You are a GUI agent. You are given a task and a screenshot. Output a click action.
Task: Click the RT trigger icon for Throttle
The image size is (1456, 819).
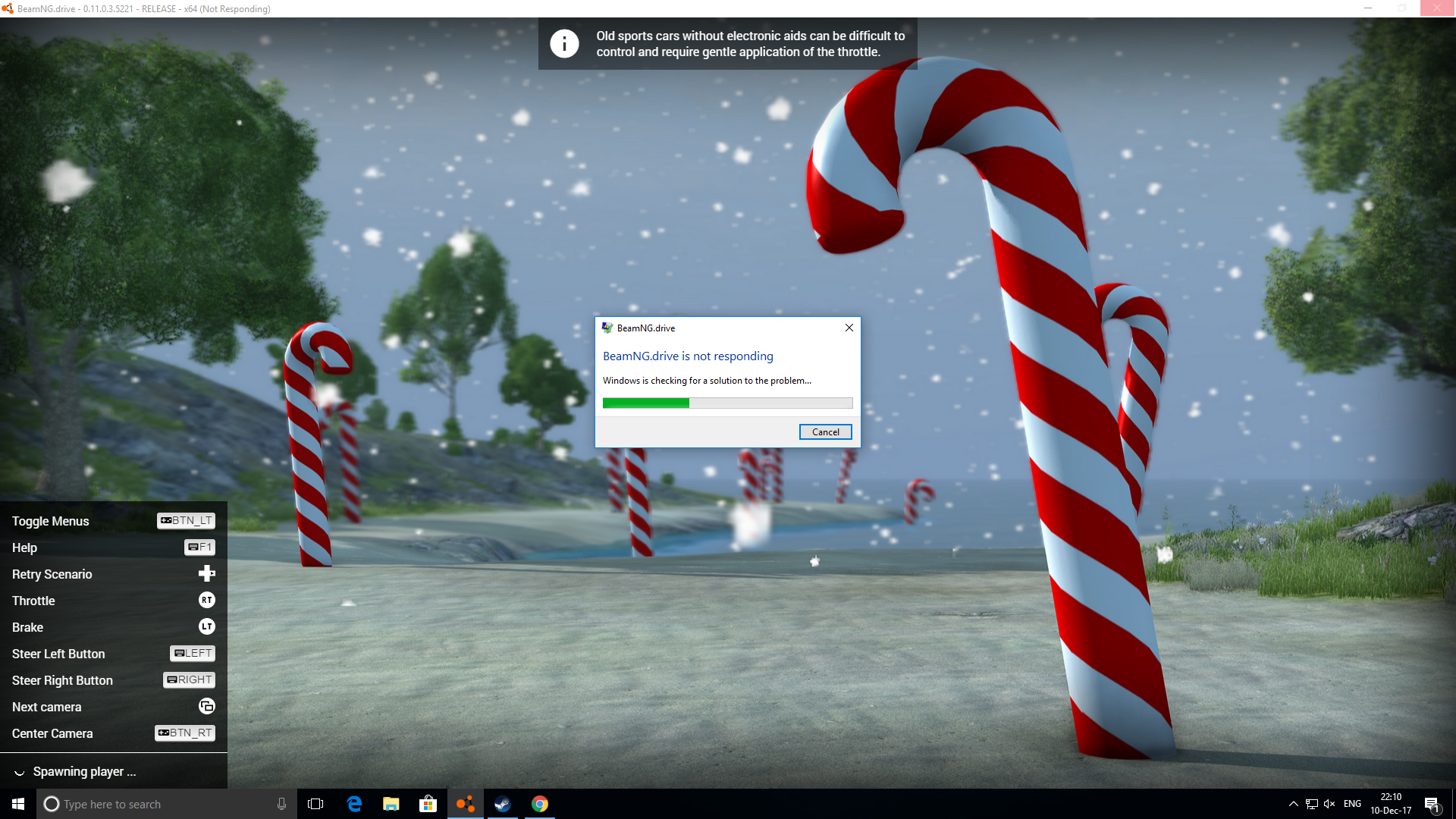pos(206,600)
